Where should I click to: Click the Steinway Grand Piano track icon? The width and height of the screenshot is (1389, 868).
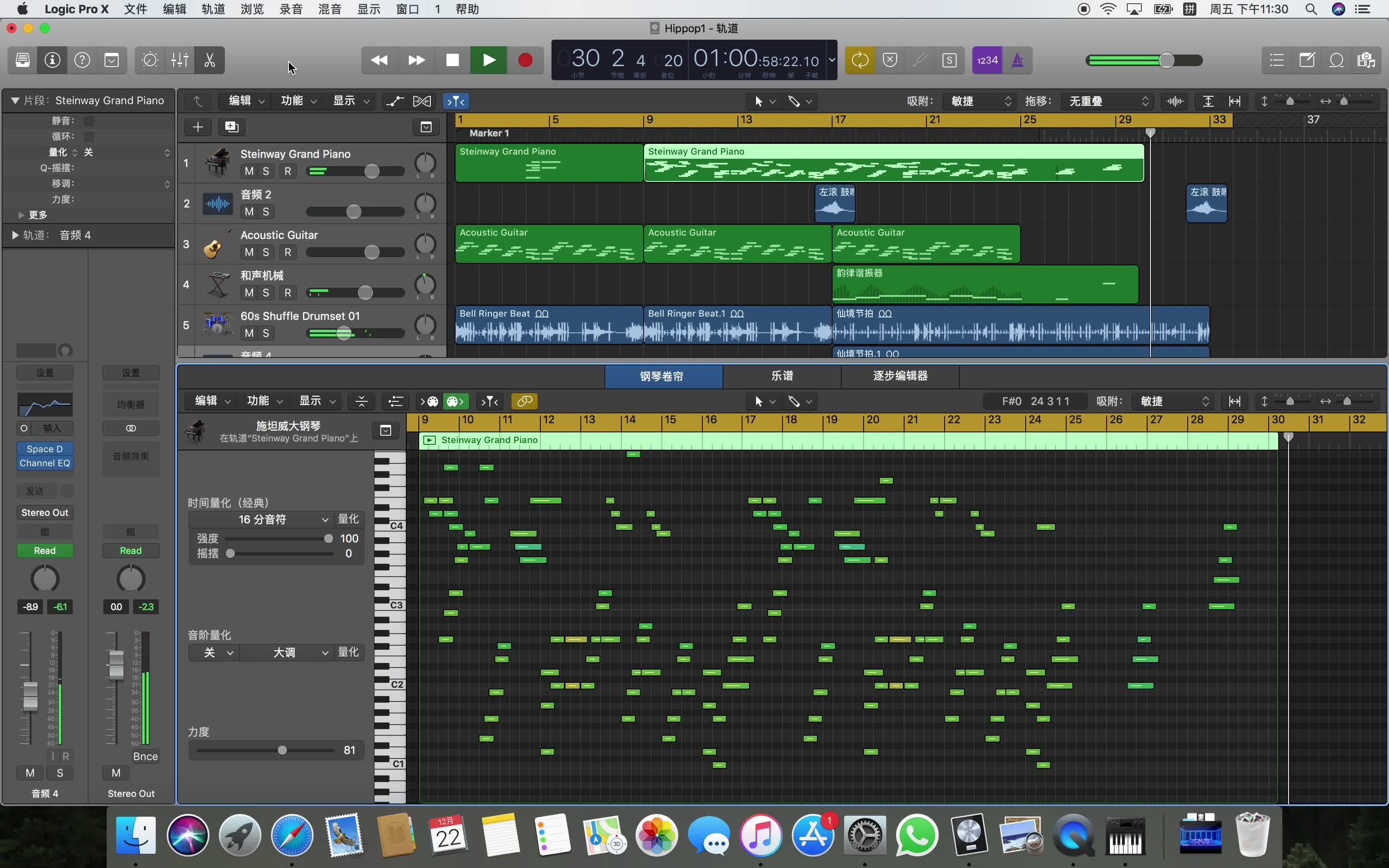217,163
